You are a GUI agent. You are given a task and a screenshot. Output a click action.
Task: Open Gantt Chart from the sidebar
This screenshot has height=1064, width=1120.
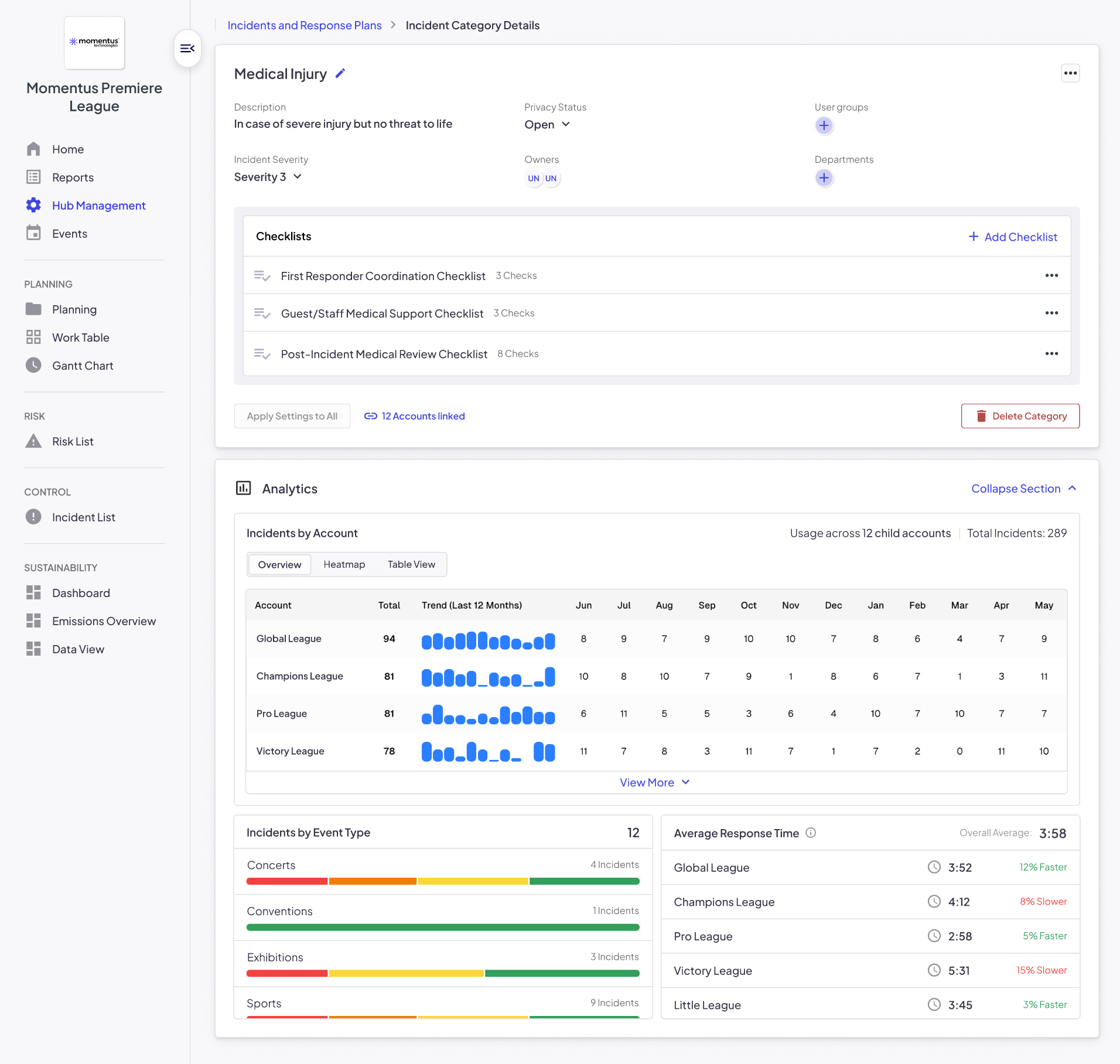pos(69,366)
